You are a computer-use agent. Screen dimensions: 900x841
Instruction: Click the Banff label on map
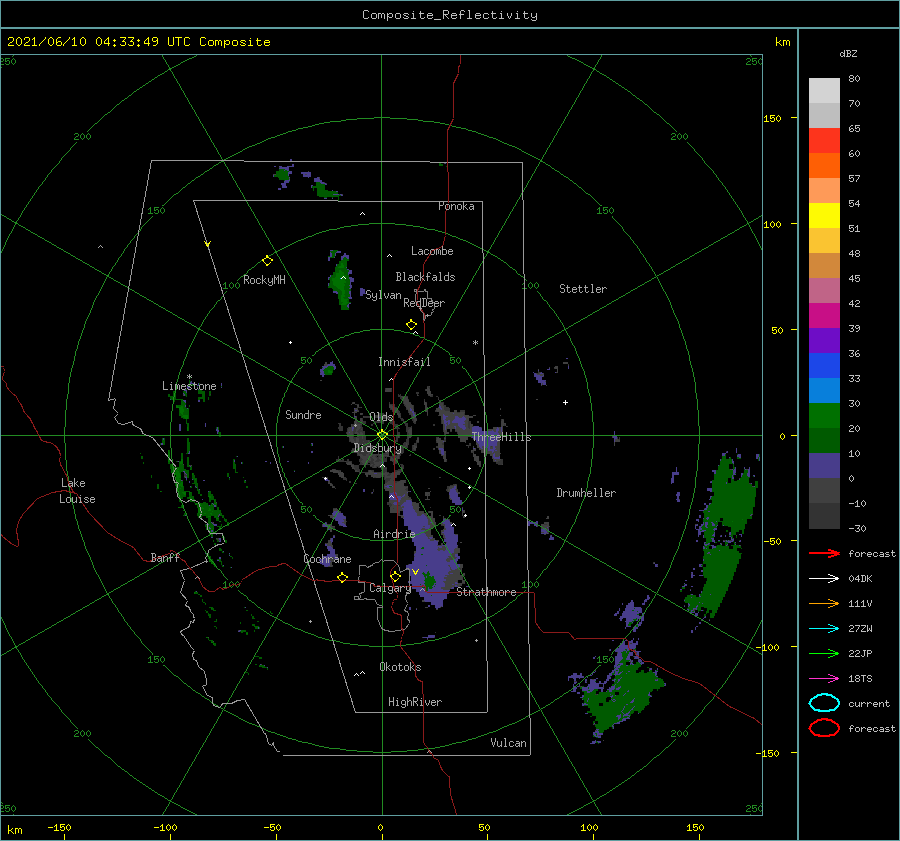point(165,557)
